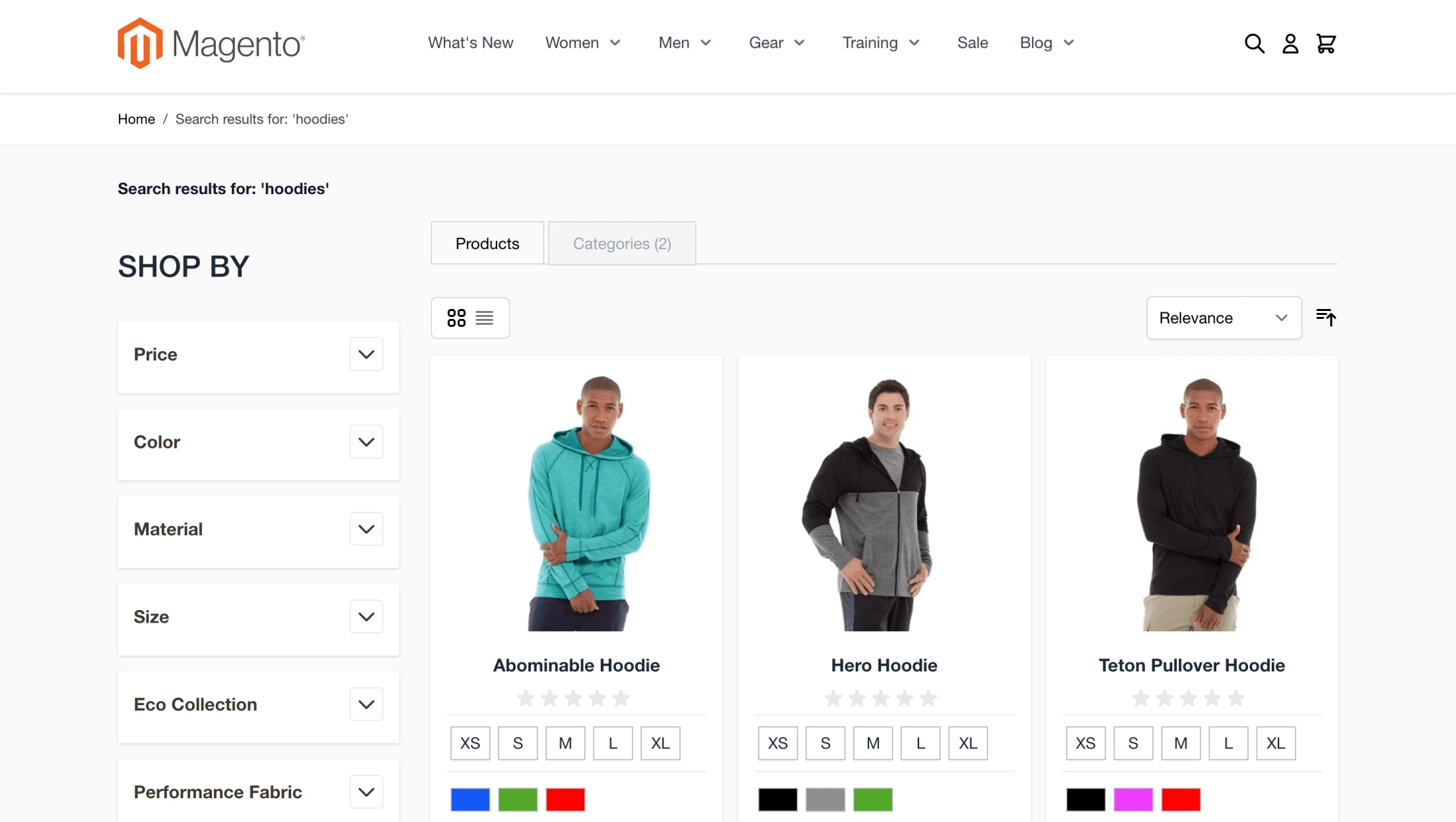Click the Magento logo
This screenshot has height=822, width=1456.
[x=211, y=44]
